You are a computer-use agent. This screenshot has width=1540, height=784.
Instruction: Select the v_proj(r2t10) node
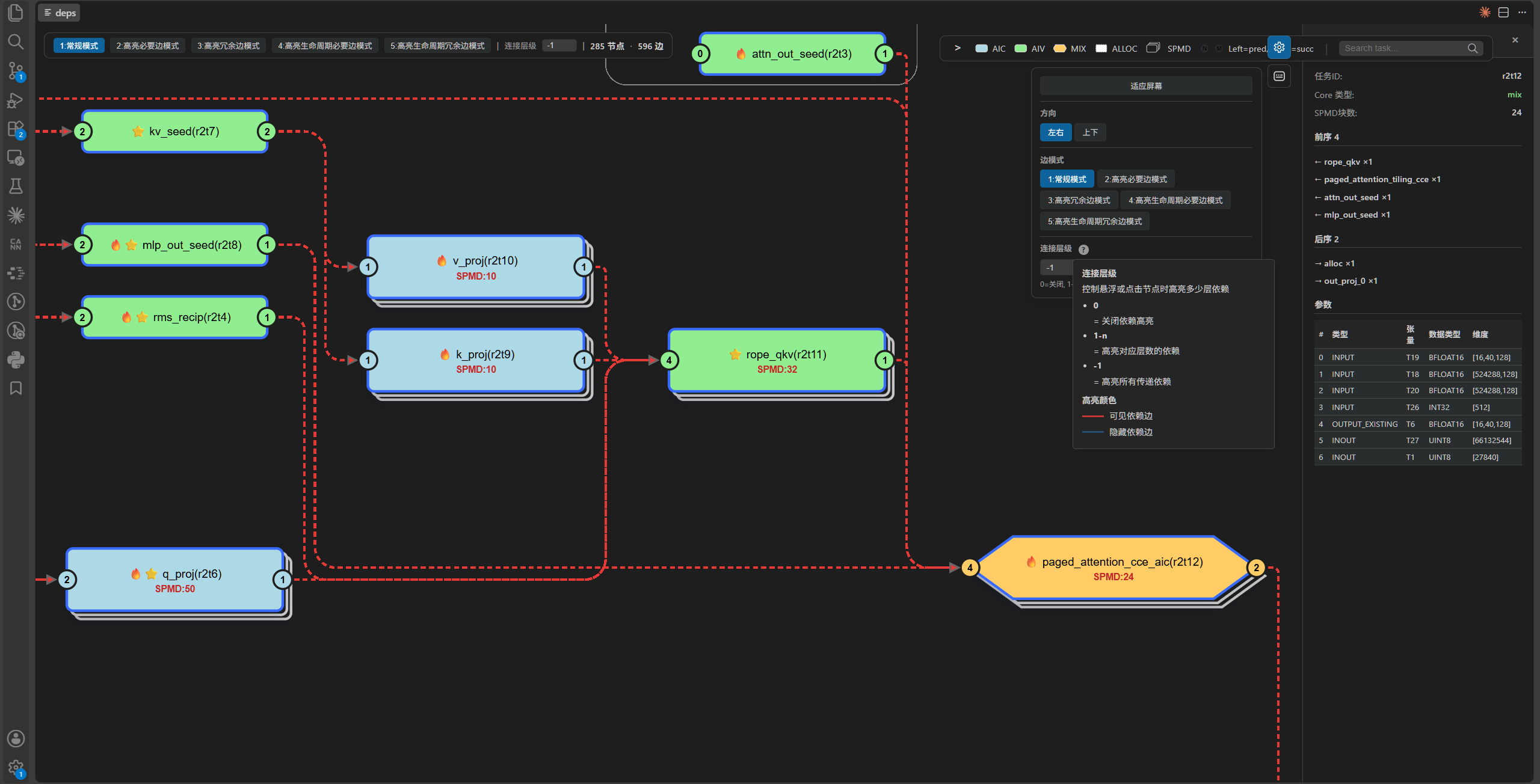pyautogui.click(x=476, y=267)
